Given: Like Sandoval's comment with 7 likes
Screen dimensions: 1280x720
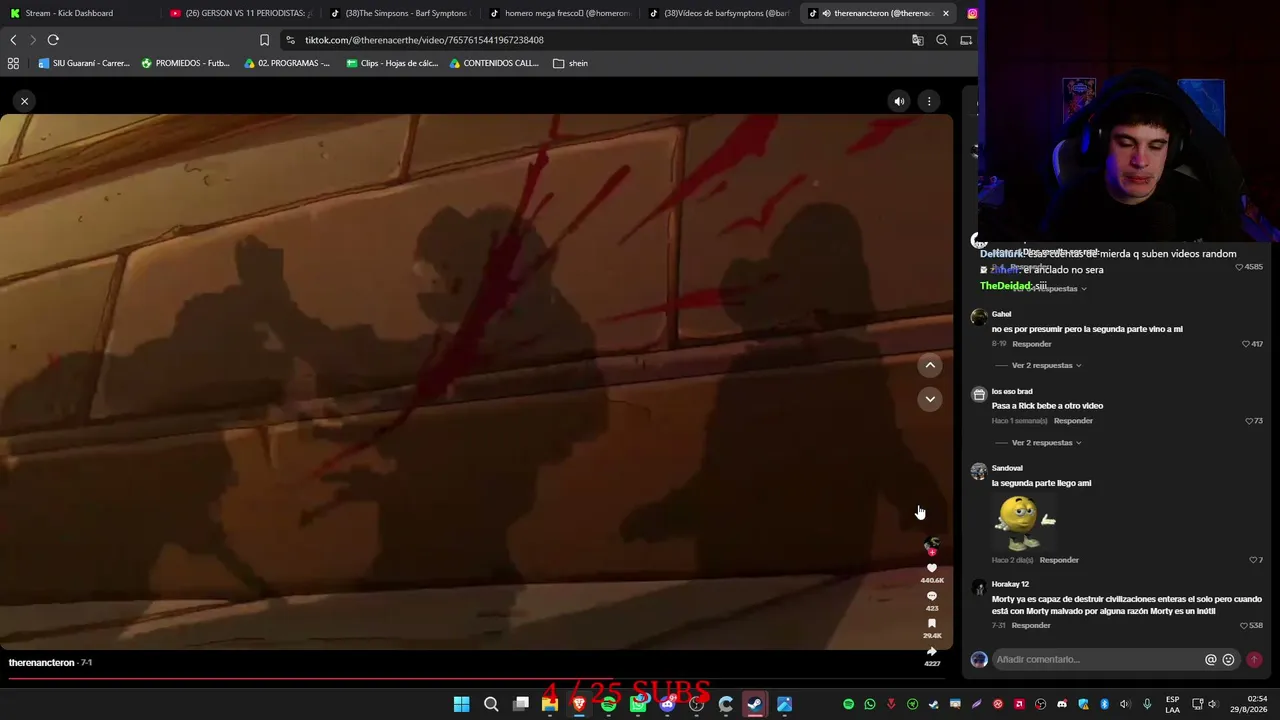Looking at the screenshot, I should 1252,560.
